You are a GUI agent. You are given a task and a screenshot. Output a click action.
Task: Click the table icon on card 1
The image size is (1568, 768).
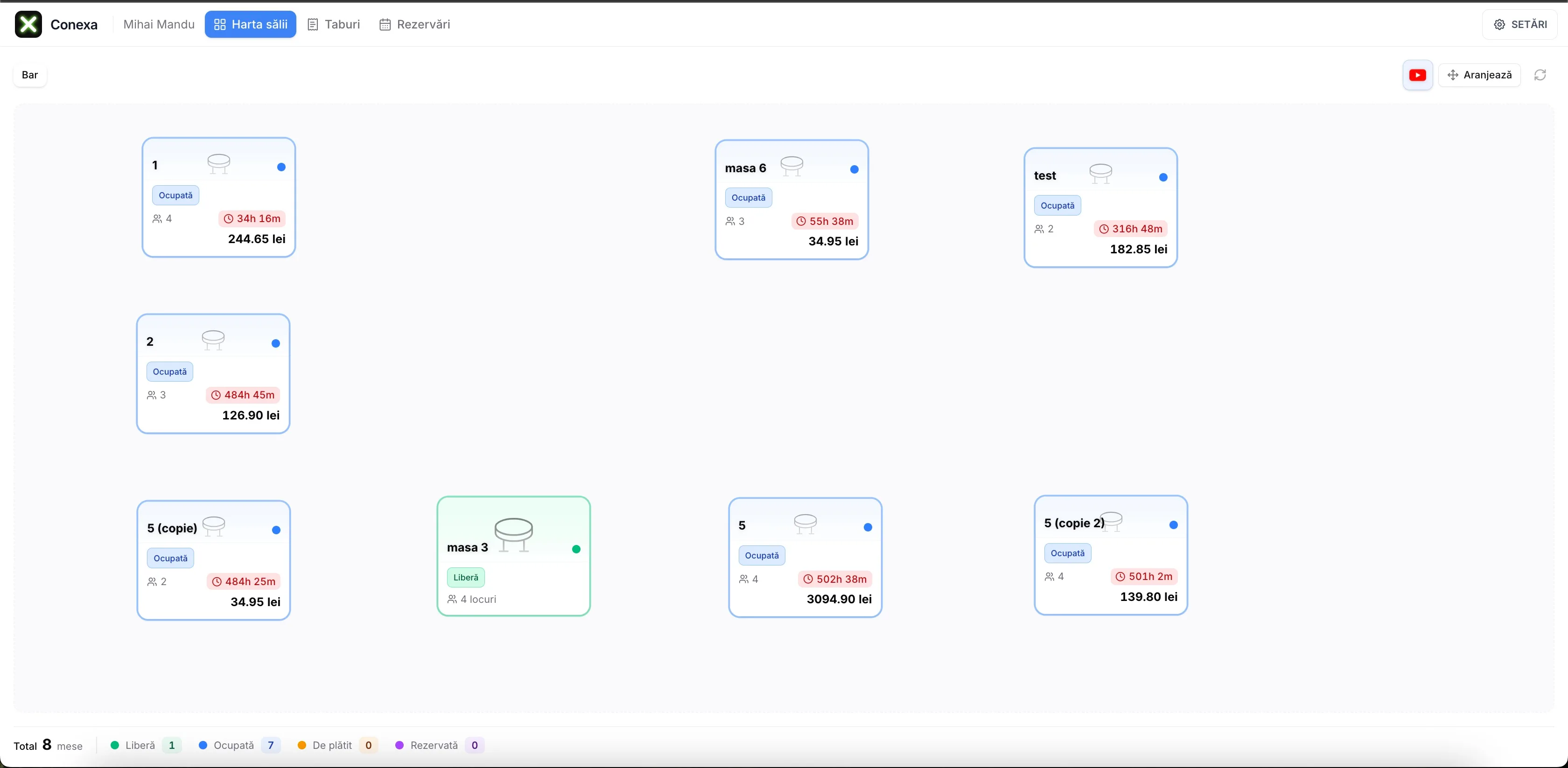[x=218, y=164]
